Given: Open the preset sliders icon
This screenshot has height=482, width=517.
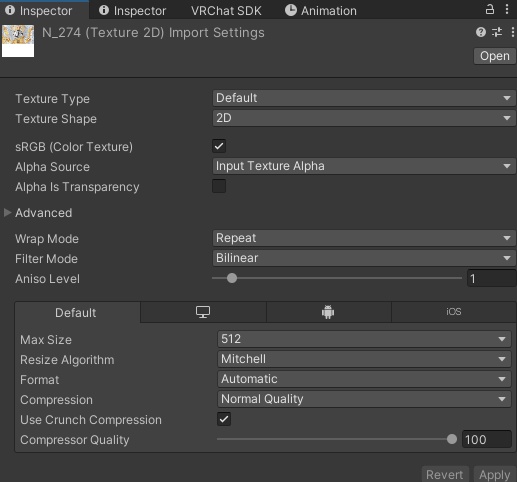Looking at the screenshot, I should pos(497,32).
